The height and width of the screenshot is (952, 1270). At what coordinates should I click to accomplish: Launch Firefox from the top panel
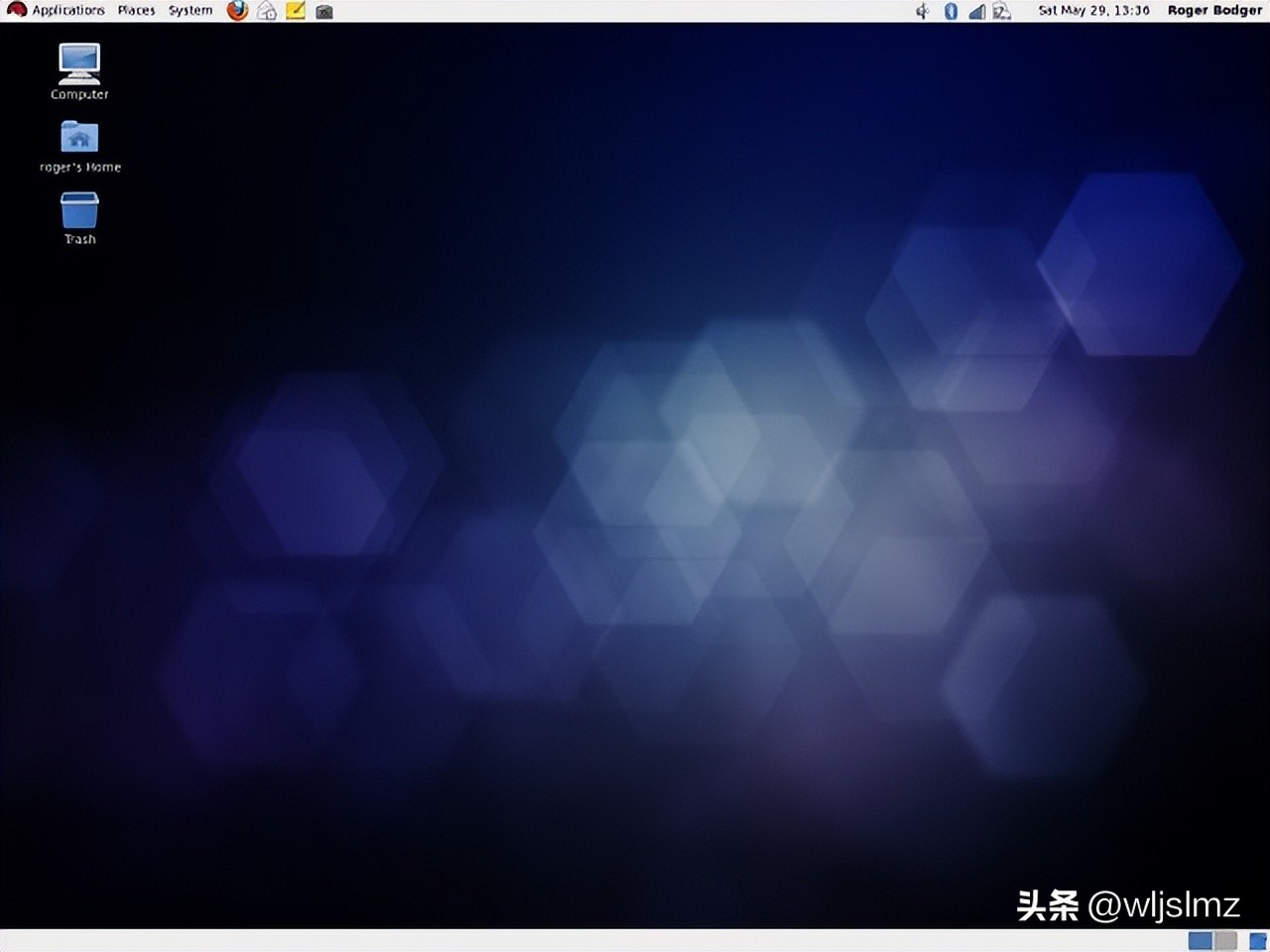(236, 10)
